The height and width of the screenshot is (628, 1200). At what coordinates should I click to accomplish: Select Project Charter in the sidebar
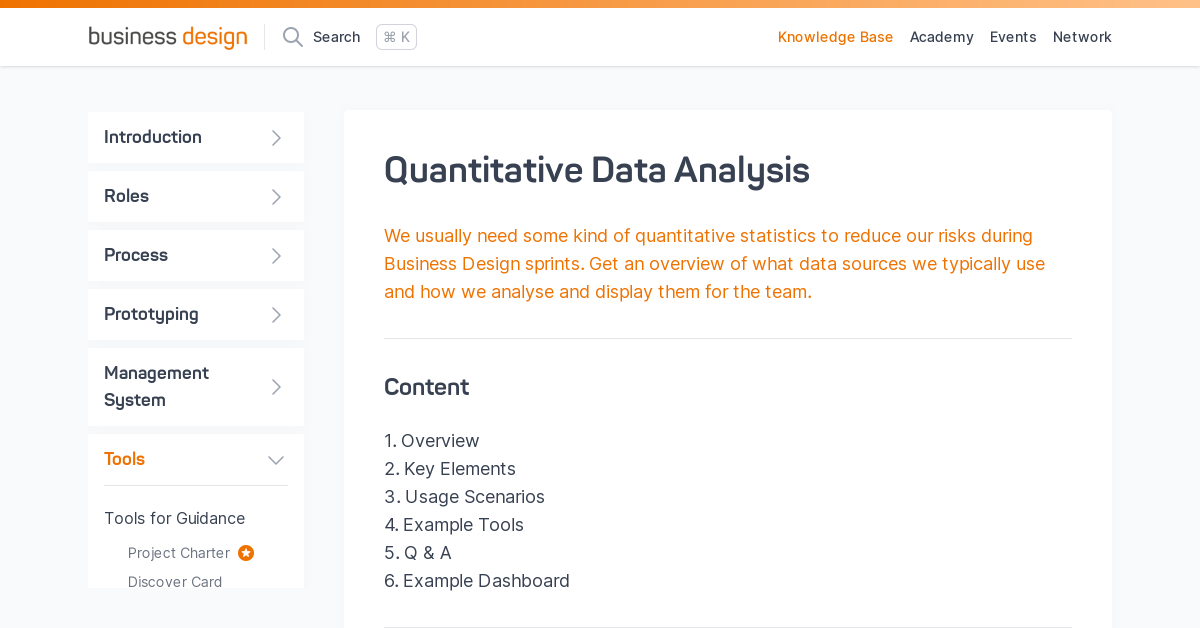tap(178, 553)
